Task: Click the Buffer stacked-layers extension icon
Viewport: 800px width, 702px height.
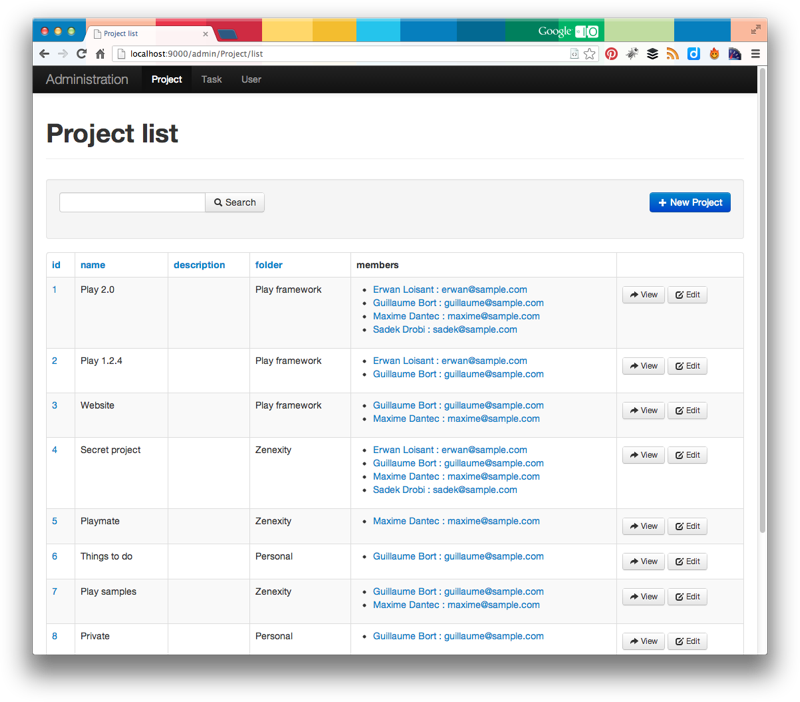Action: coord(652,54)
